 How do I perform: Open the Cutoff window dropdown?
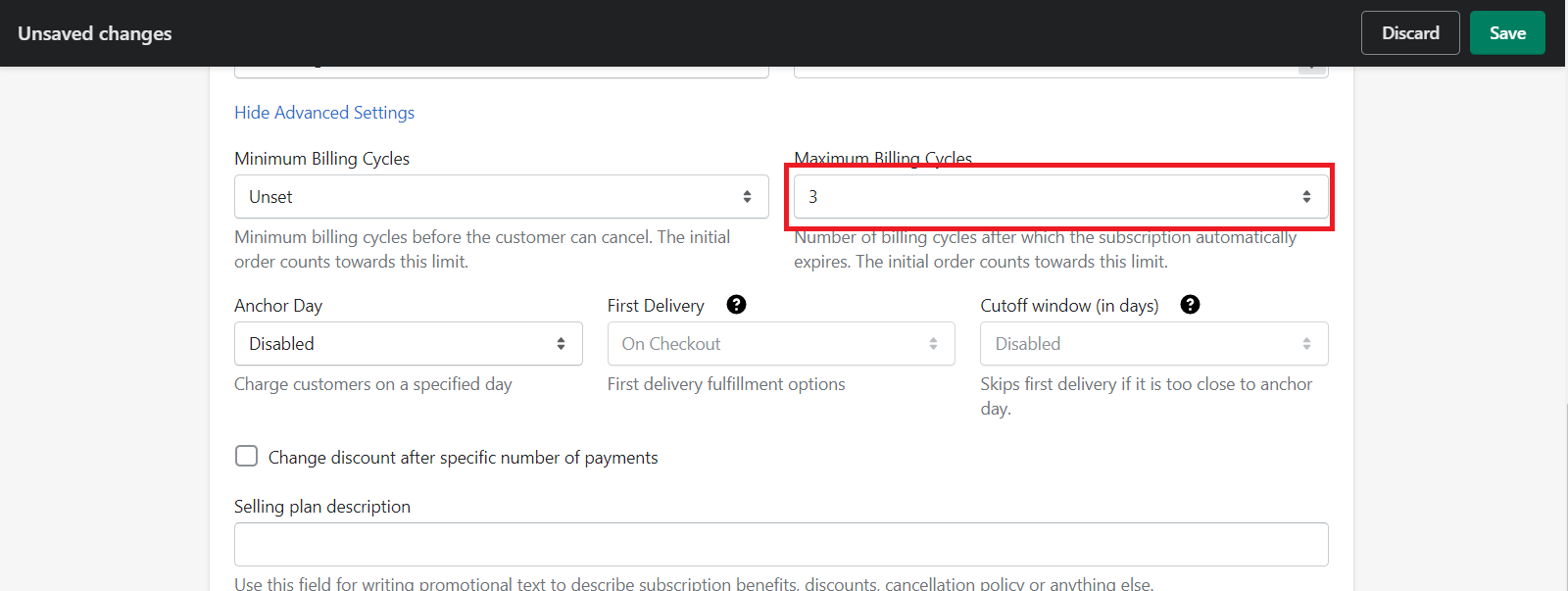point(1154,344)
